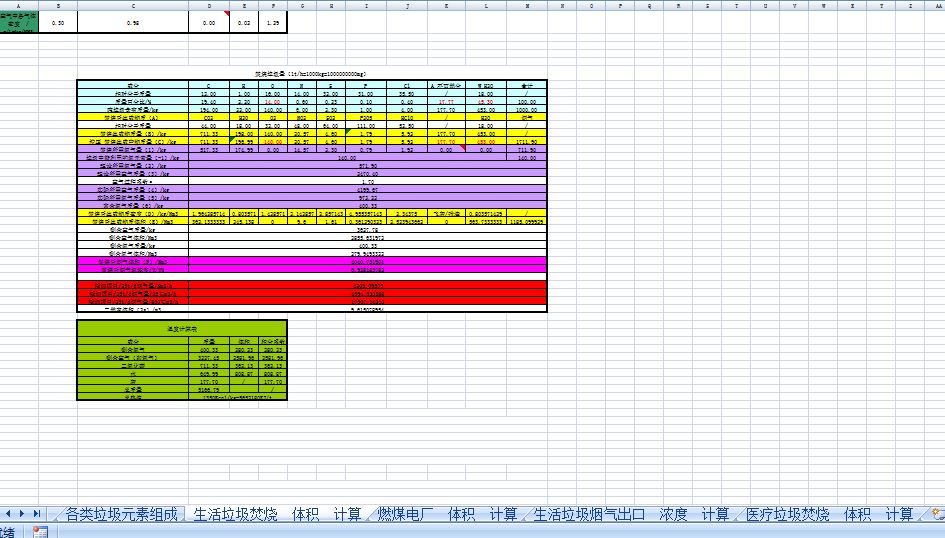
Task: Select the merged cell showing 1.70
Action: 368,181
